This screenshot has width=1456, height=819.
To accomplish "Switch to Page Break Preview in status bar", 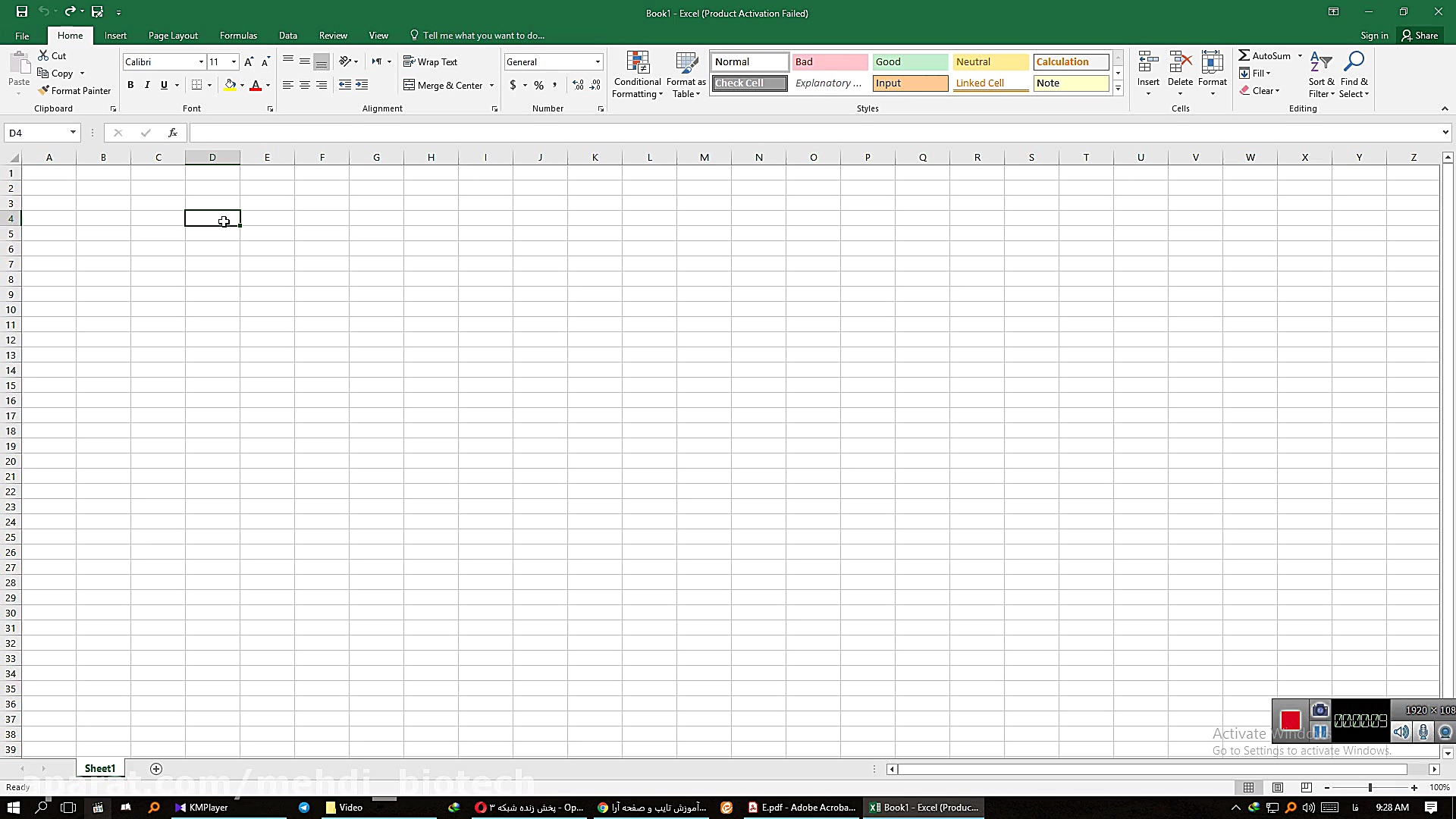I will tap(1306, 787).
